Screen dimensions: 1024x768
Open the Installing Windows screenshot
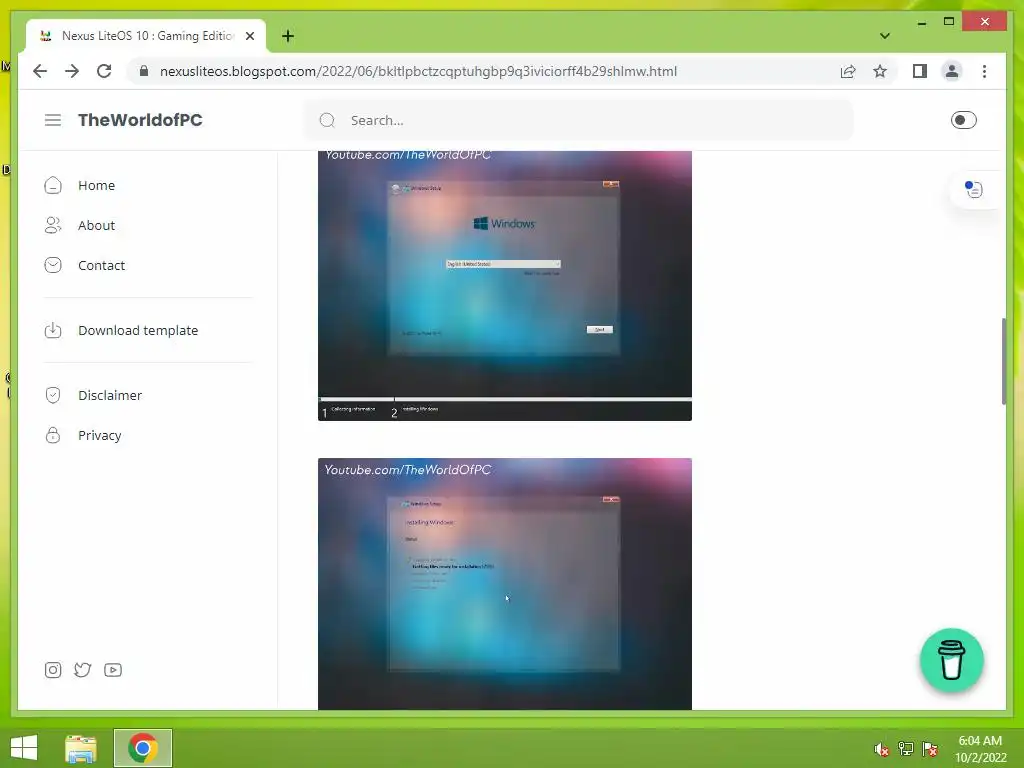pos(505,584)
